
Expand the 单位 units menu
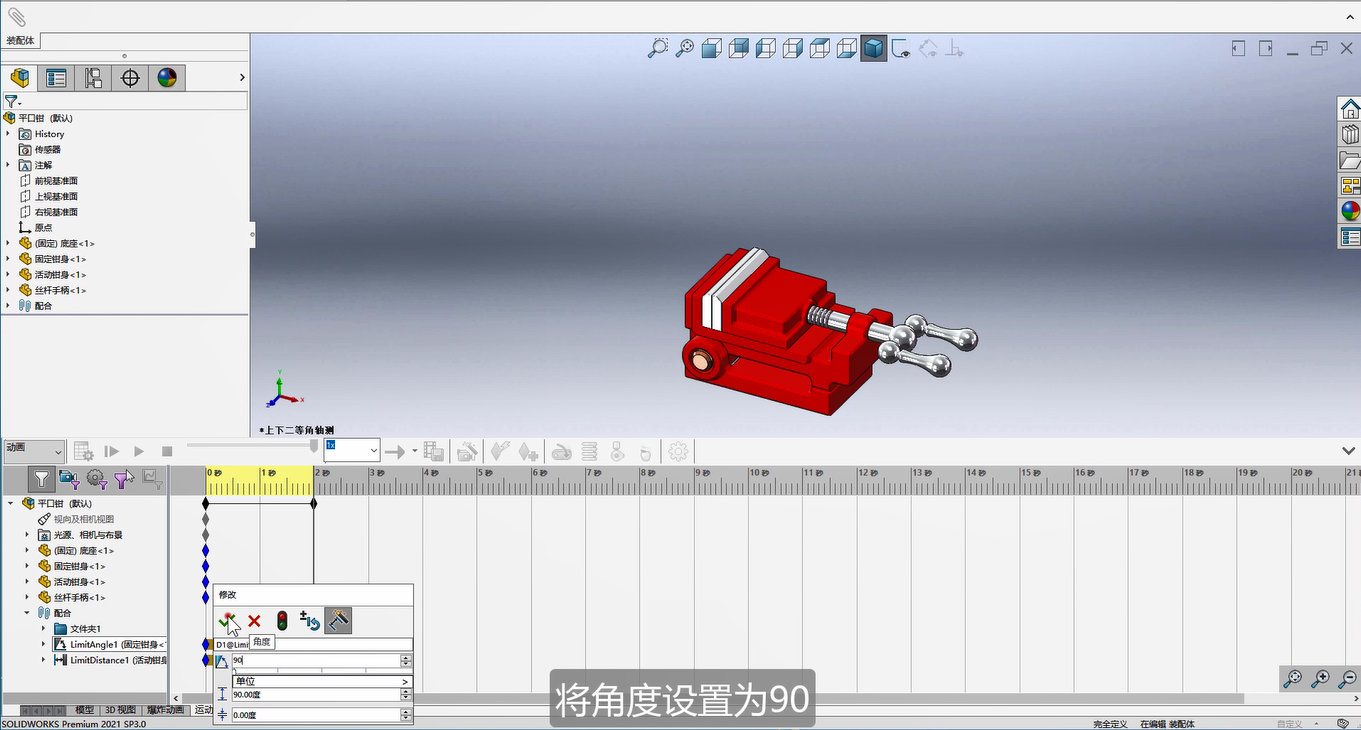322,681
